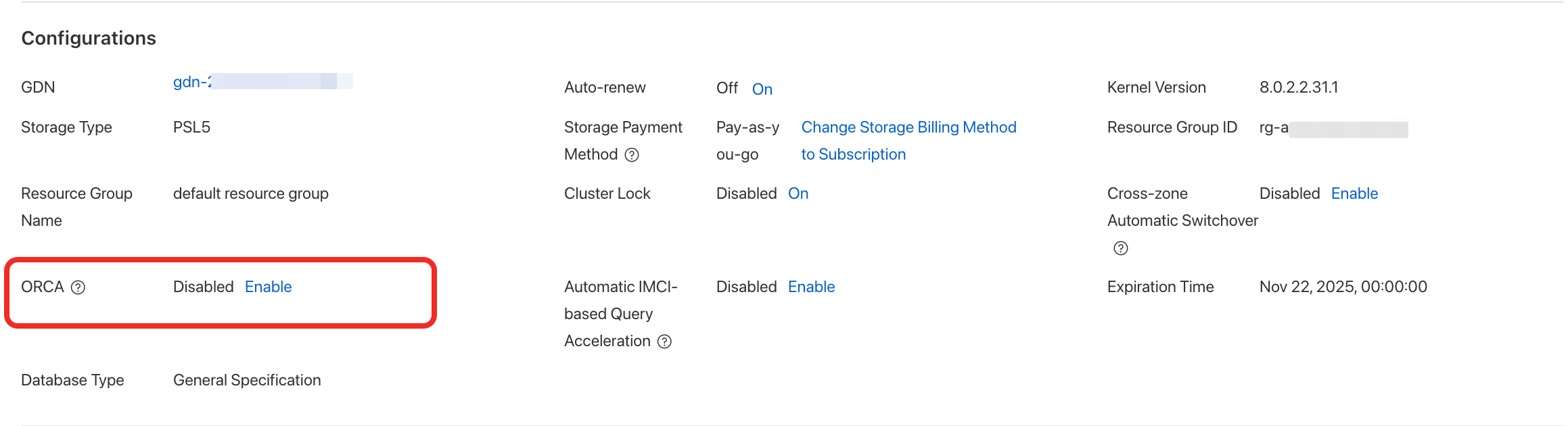
Task: Click the ORCA Disabled status text
Action: pos(203,287)
